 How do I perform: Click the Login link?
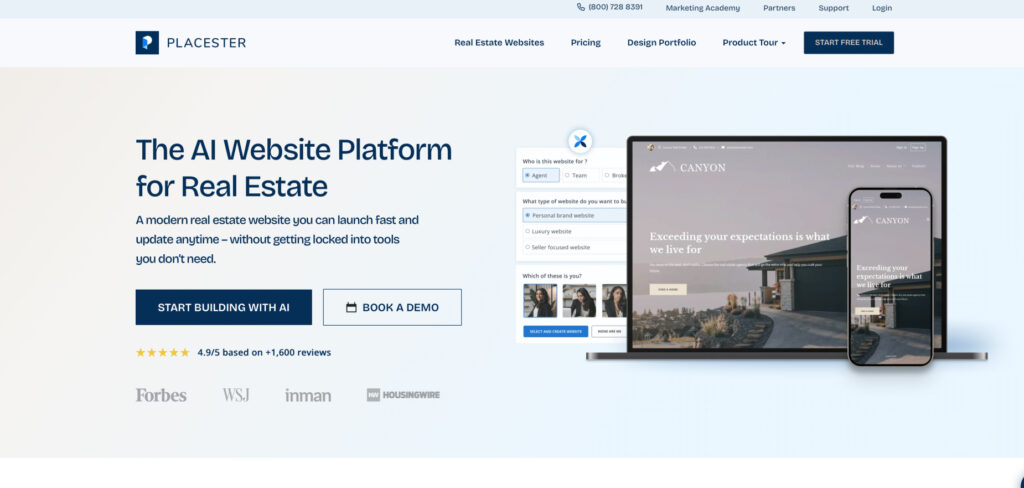pos(882,8)
